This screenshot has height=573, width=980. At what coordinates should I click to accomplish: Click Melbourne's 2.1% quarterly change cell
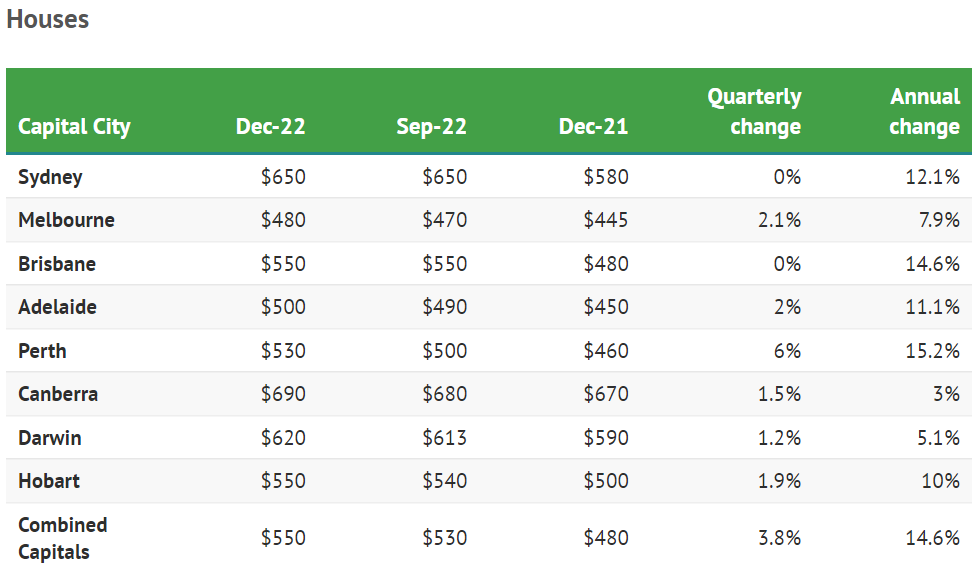[779, 220]
